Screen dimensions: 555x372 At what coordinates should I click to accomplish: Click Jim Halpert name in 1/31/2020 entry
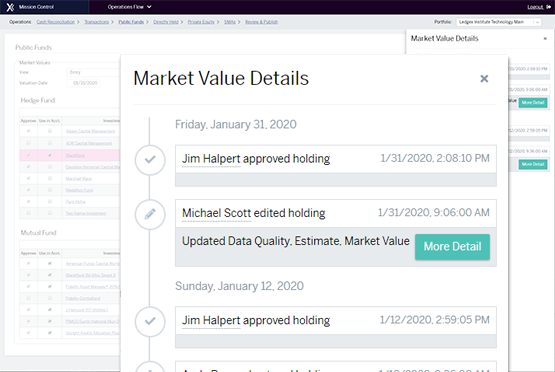tap(211, 159)
